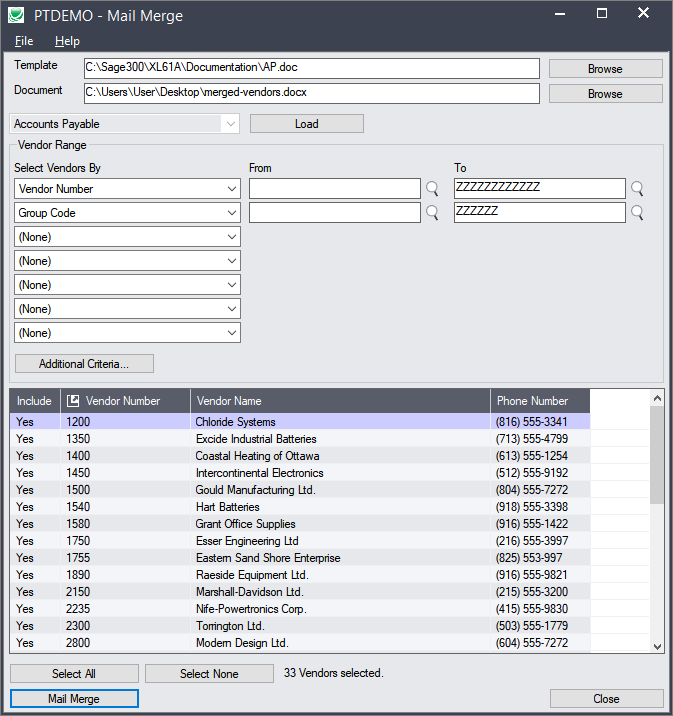Expand the Vendor Number criteria dropdown

tap(232, 189)
